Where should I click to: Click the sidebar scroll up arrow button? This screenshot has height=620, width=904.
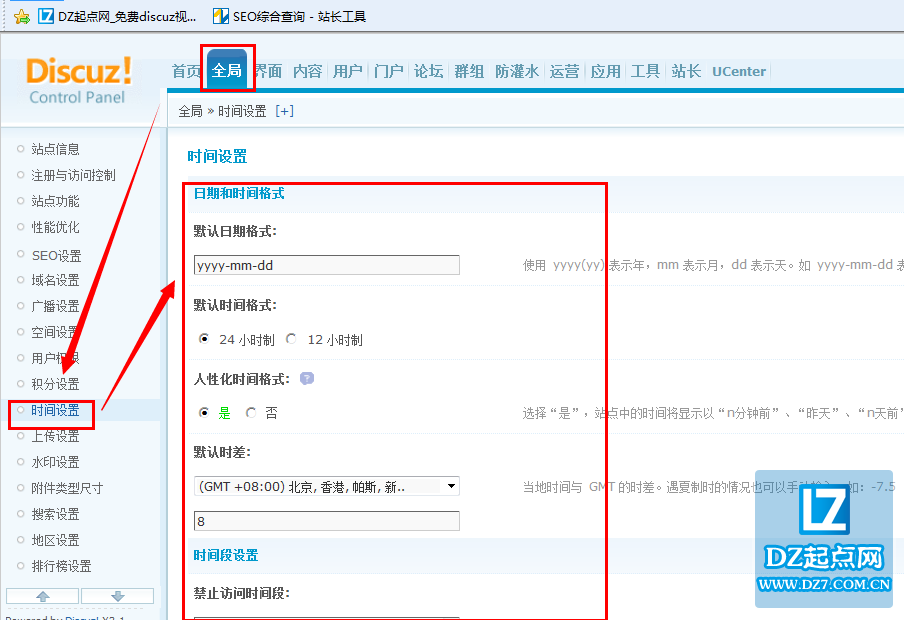pos(43,596)
